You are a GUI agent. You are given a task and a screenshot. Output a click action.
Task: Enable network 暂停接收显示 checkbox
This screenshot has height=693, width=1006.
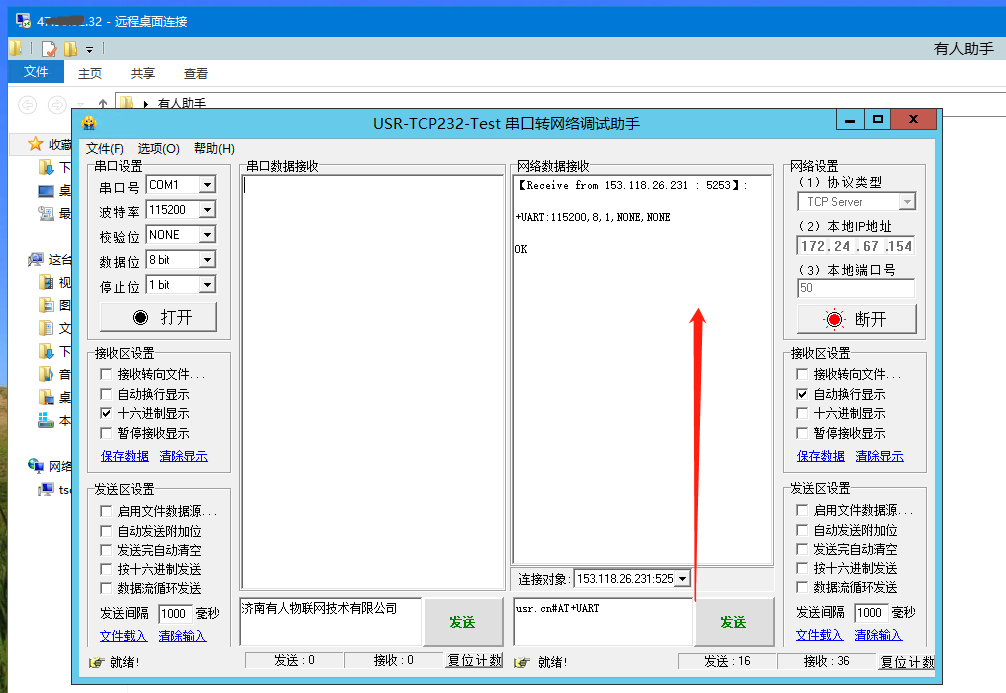pos(802,433)
